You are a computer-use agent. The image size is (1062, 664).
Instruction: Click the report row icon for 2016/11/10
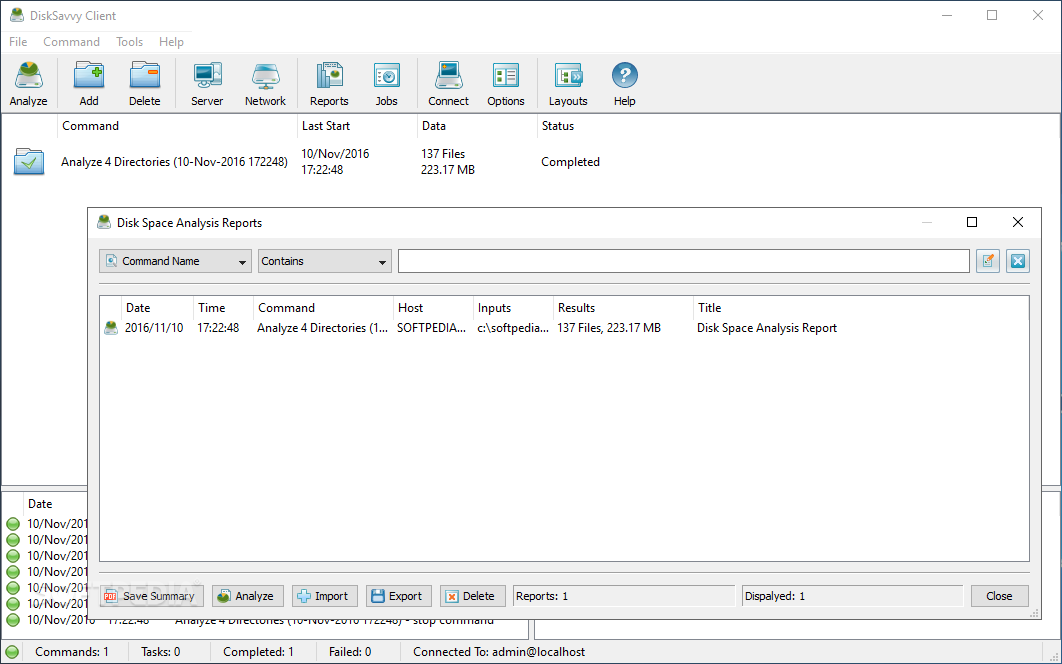click(x=110, y=328)
